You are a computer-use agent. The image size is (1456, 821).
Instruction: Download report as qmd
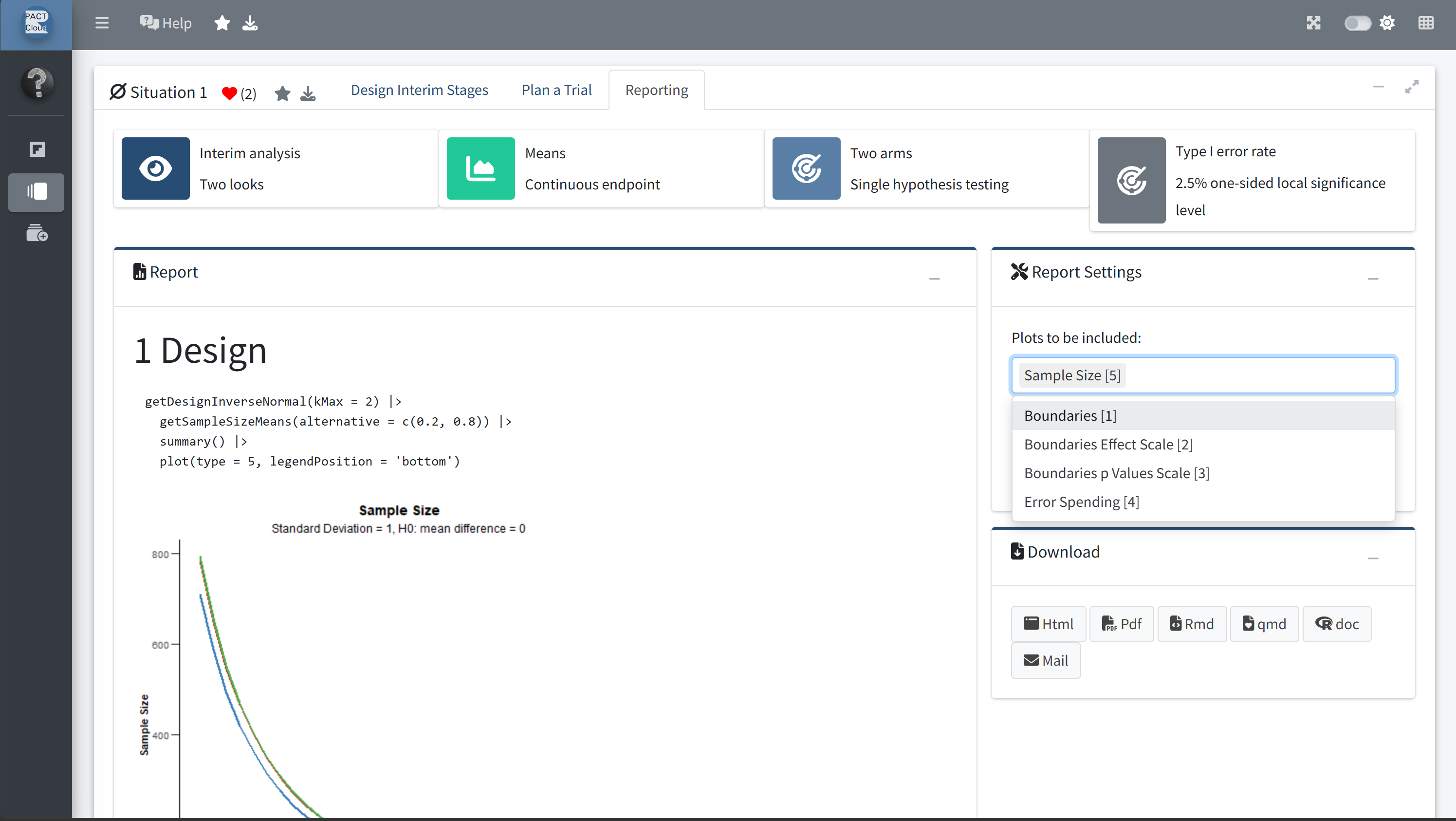click(1264, 624)
